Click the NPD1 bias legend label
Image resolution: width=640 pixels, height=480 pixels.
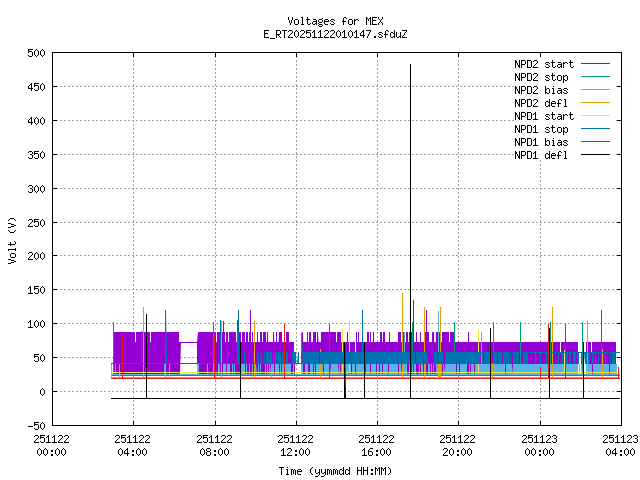pyautogui.click(x=541, y=142)
